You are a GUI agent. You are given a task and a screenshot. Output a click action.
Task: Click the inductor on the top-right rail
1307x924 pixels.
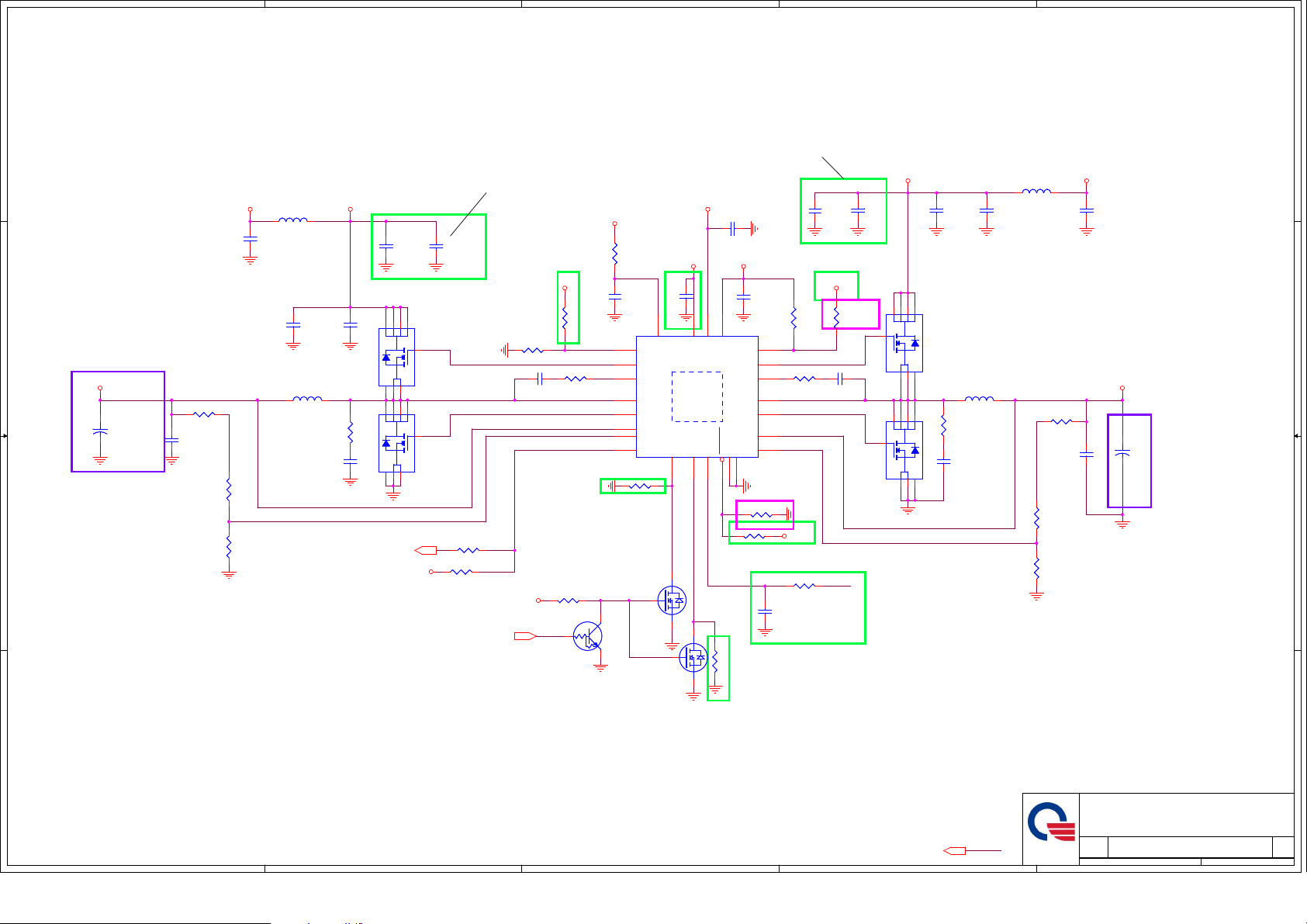(x=1036, y=191)
